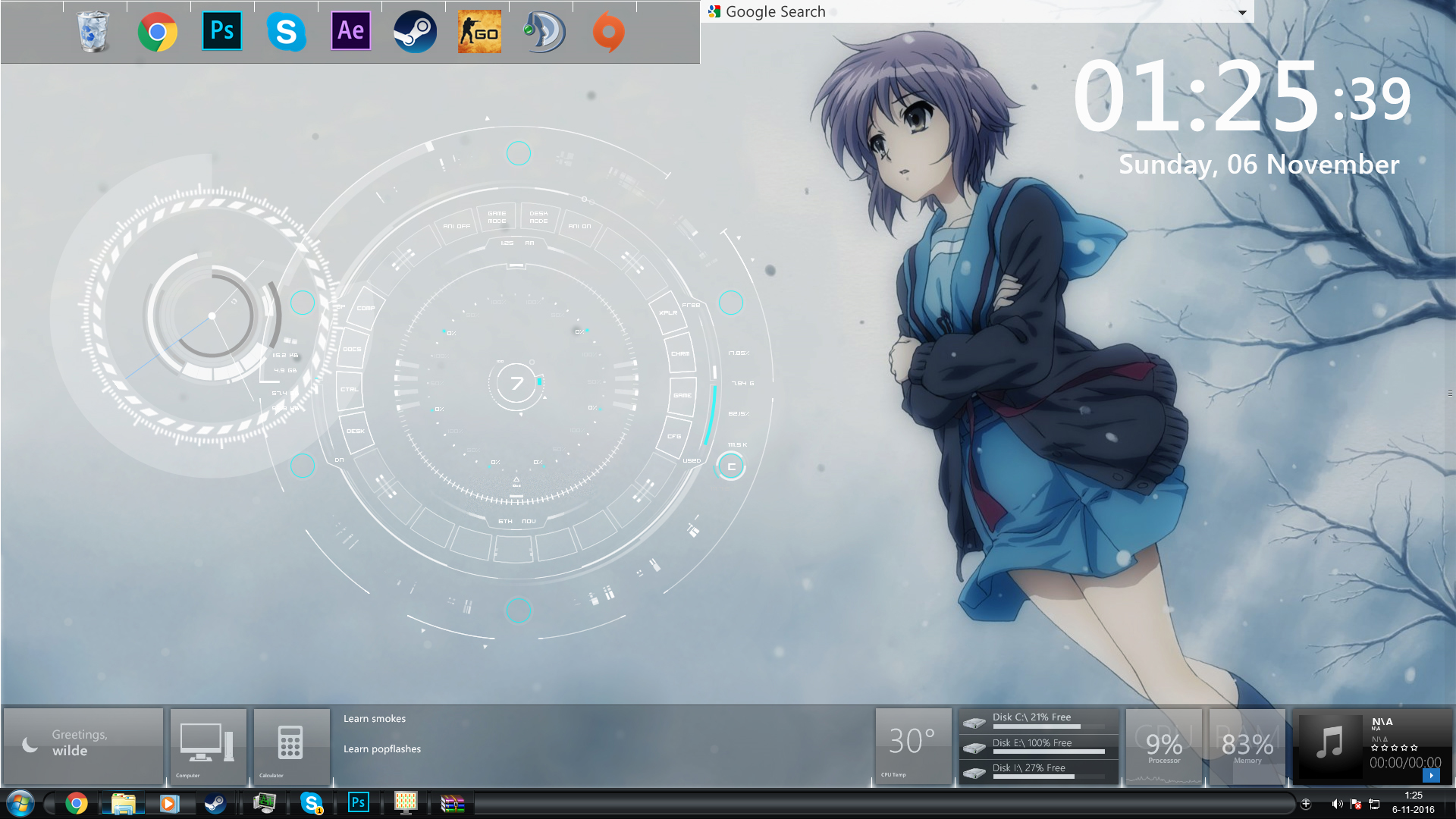Open WinRAR from the taskbar
This screenshot has width=1456, height=819.
[x=452, y=803]
